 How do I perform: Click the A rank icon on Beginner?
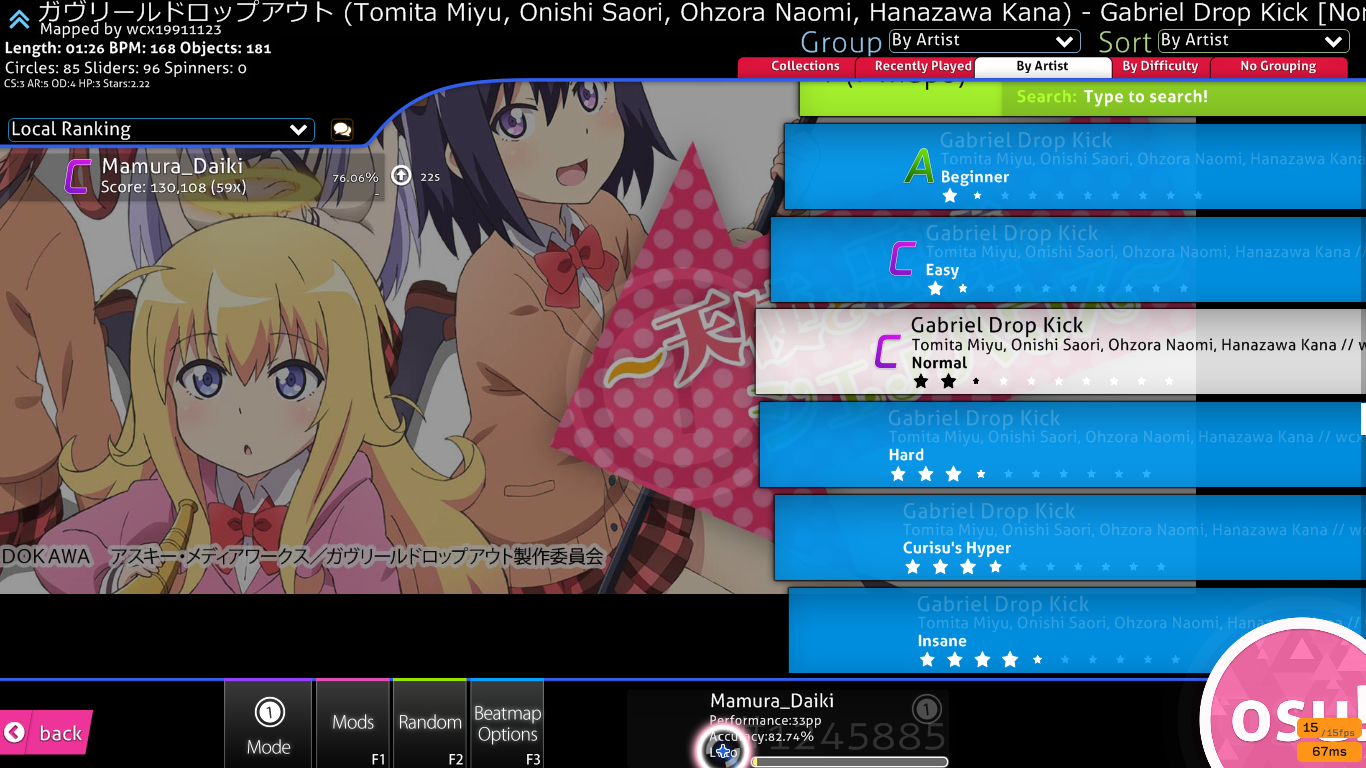click(x=919, y=166)
